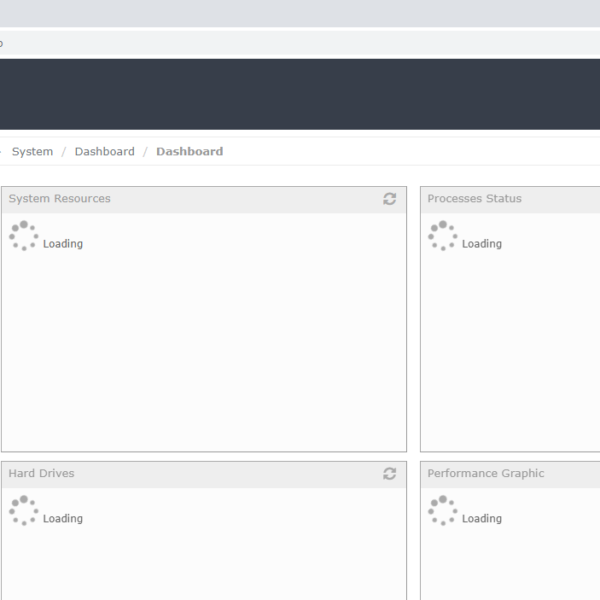600x600 pixels.
Task: Click the dark header banner
Action: (x=300, y=94)
